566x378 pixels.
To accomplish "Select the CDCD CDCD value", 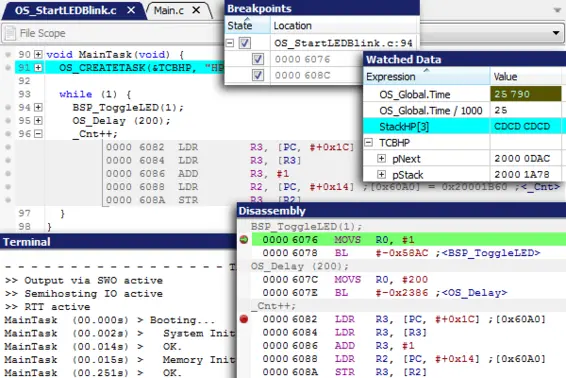I will point(522,126).
